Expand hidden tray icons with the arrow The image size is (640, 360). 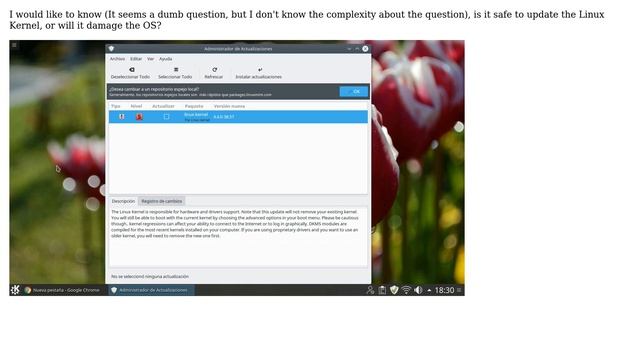click(x=429, y=290)
